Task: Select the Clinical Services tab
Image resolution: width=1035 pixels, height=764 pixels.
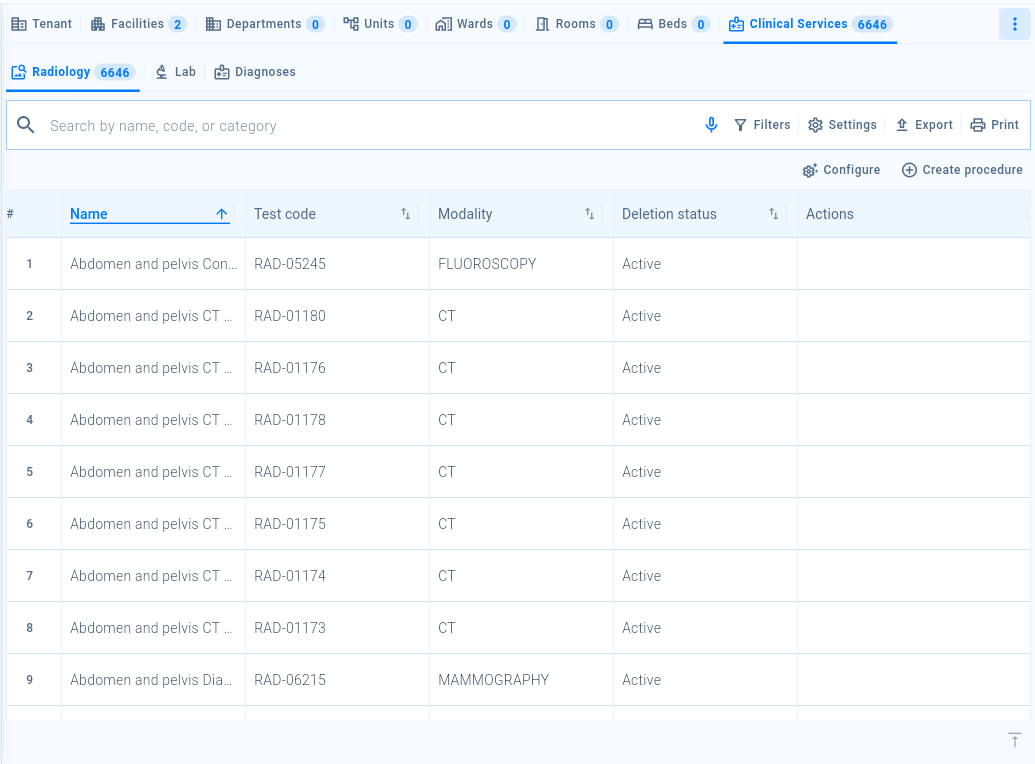Action: coord(810,24)
